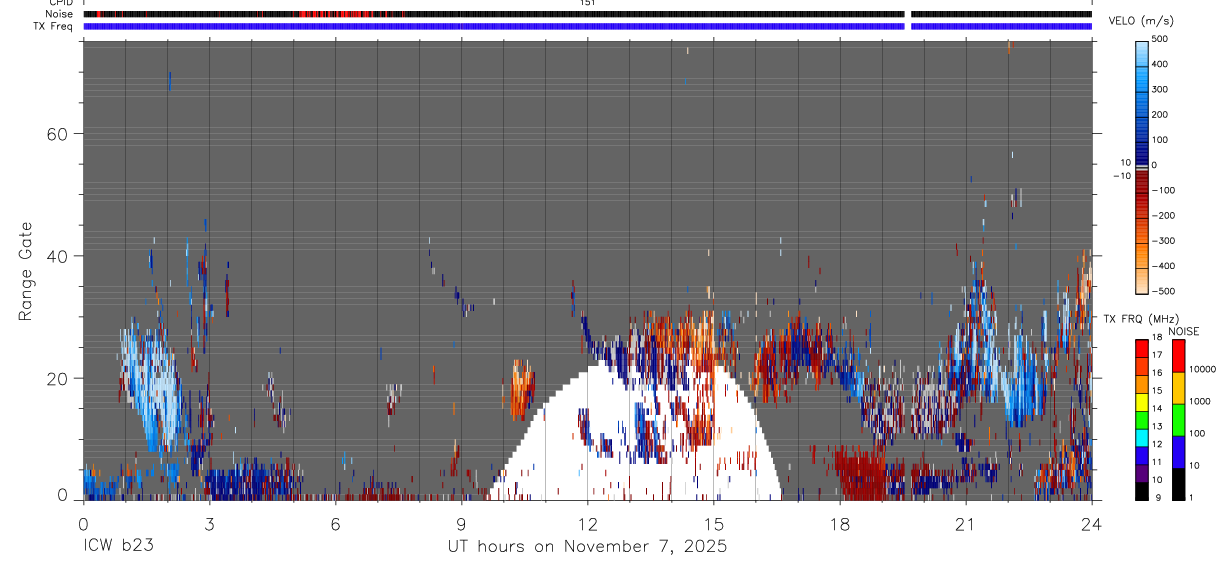Click the 'NOISE' legend title
The width and height of the screenshot is (1228, 567).
[x=1184, y=332]
